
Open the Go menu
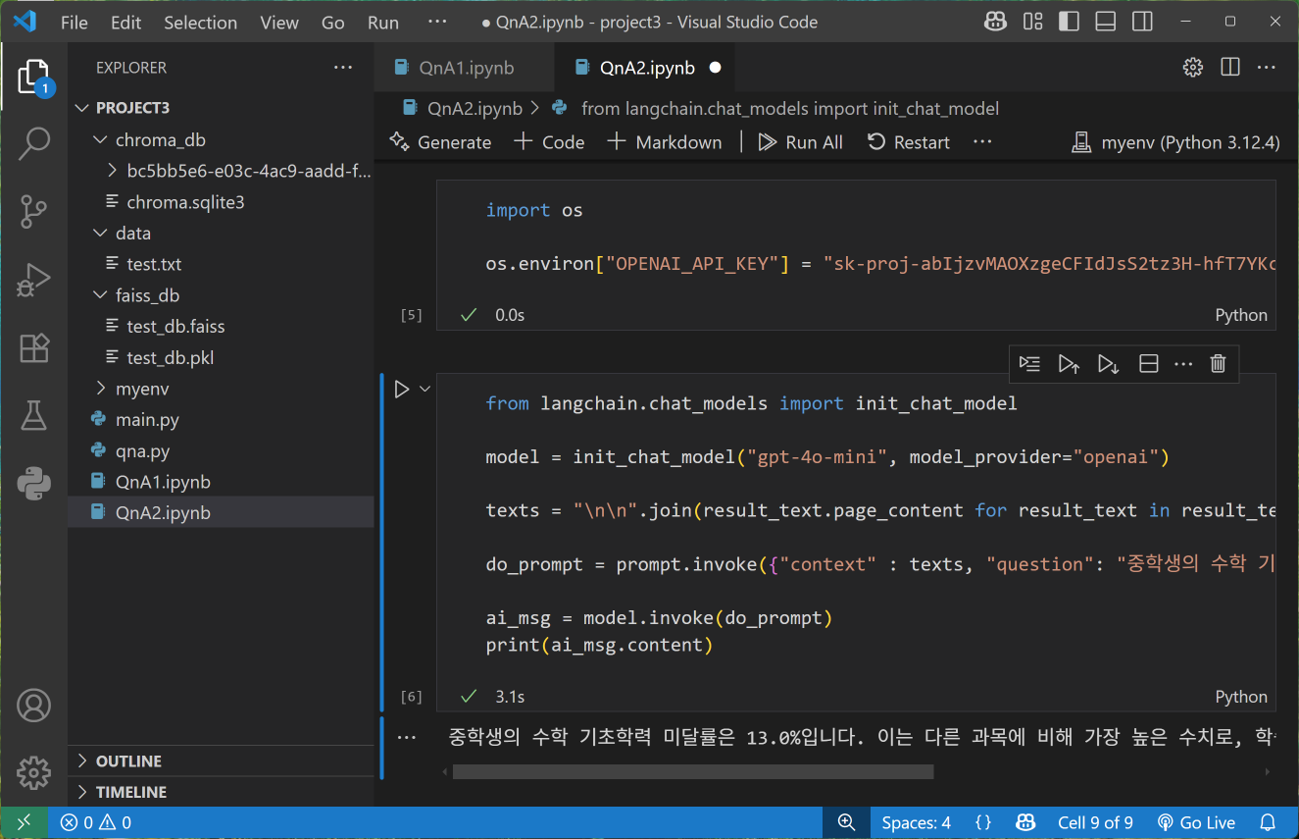(333, 22)
